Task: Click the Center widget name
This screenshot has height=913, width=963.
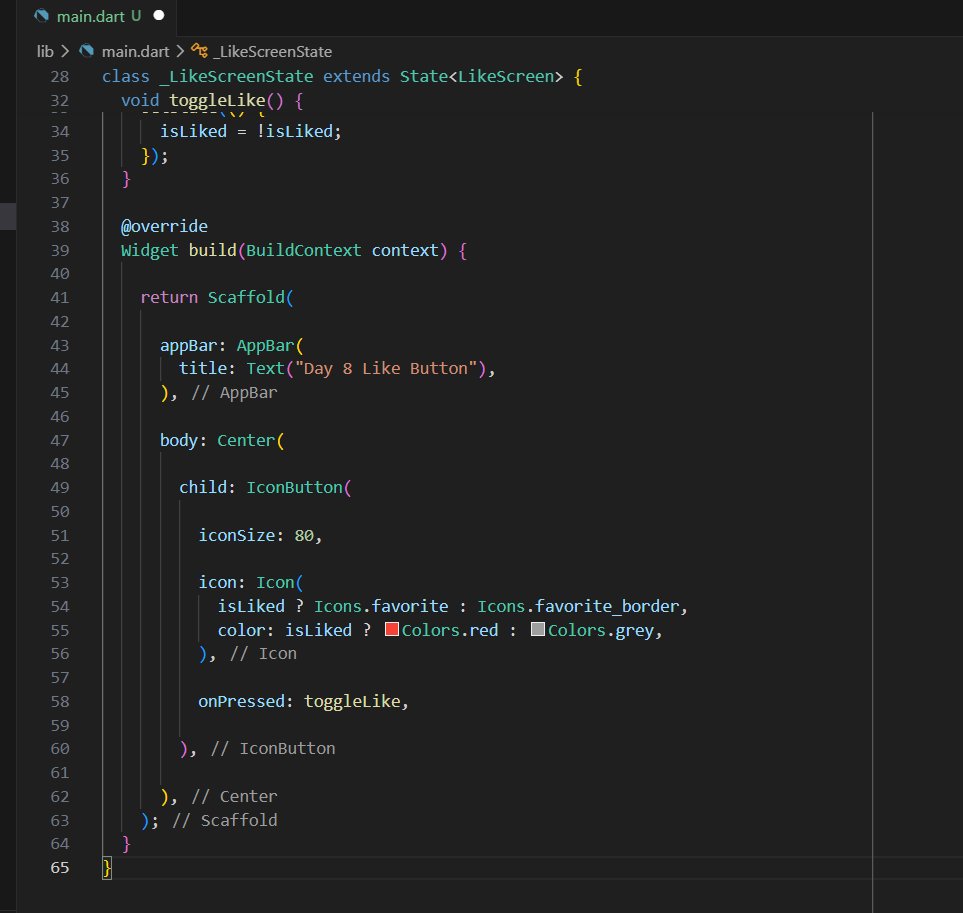Action: pos(246,441)
